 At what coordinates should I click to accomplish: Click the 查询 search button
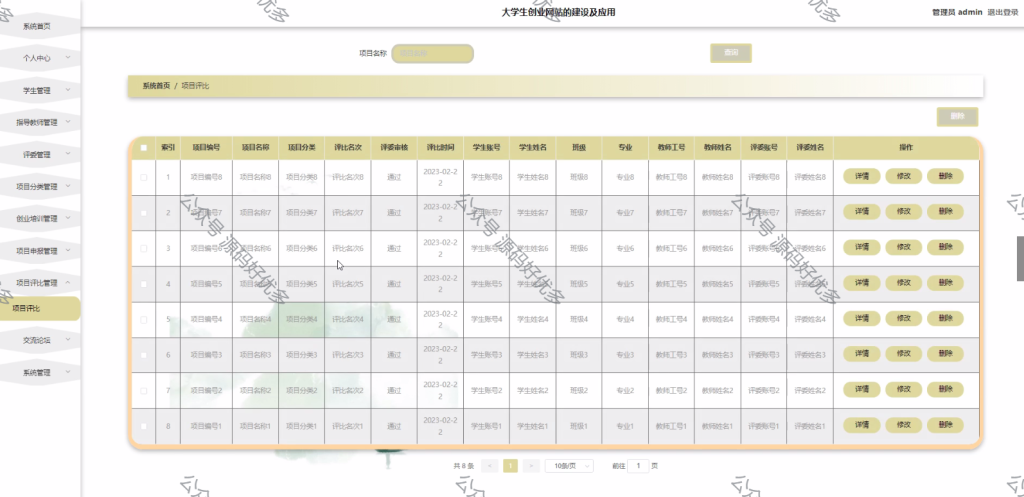tap(731, 53)
